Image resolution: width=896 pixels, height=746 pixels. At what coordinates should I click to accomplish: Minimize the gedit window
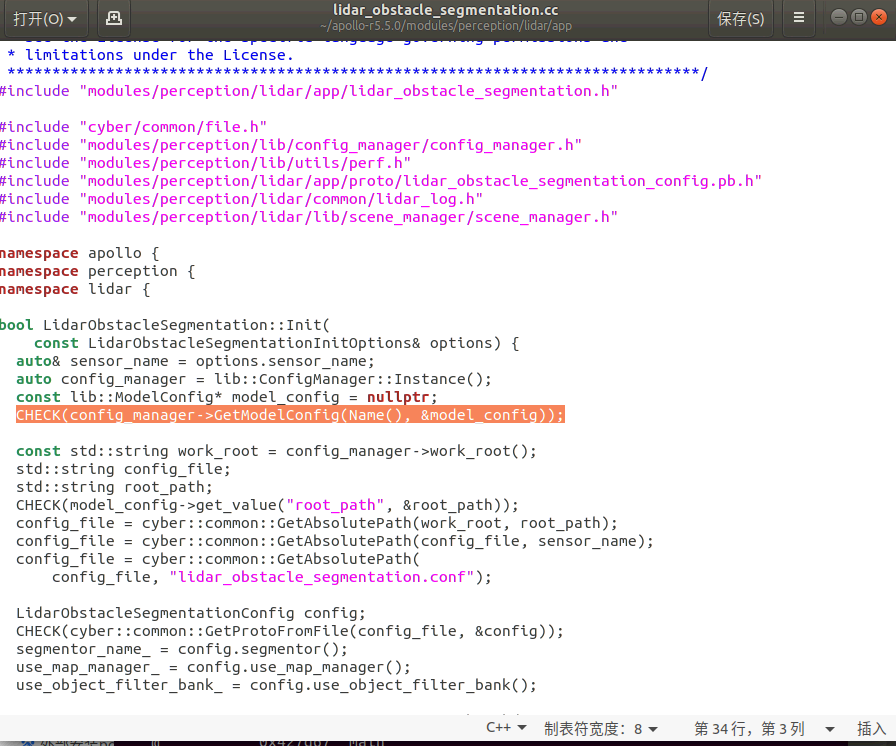click(839, 17)
